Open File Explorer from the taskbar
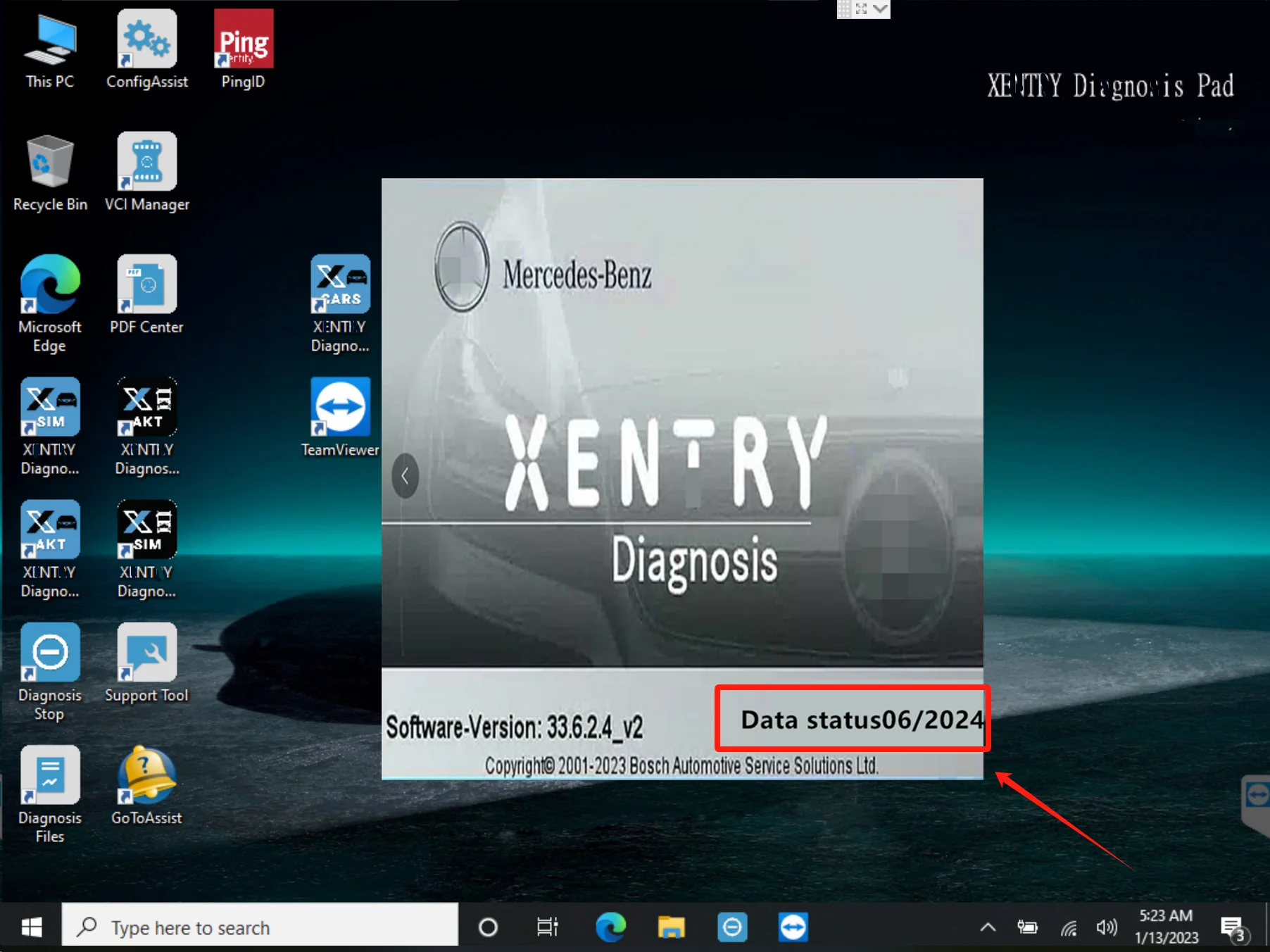1270x952 pixels. 671,927
